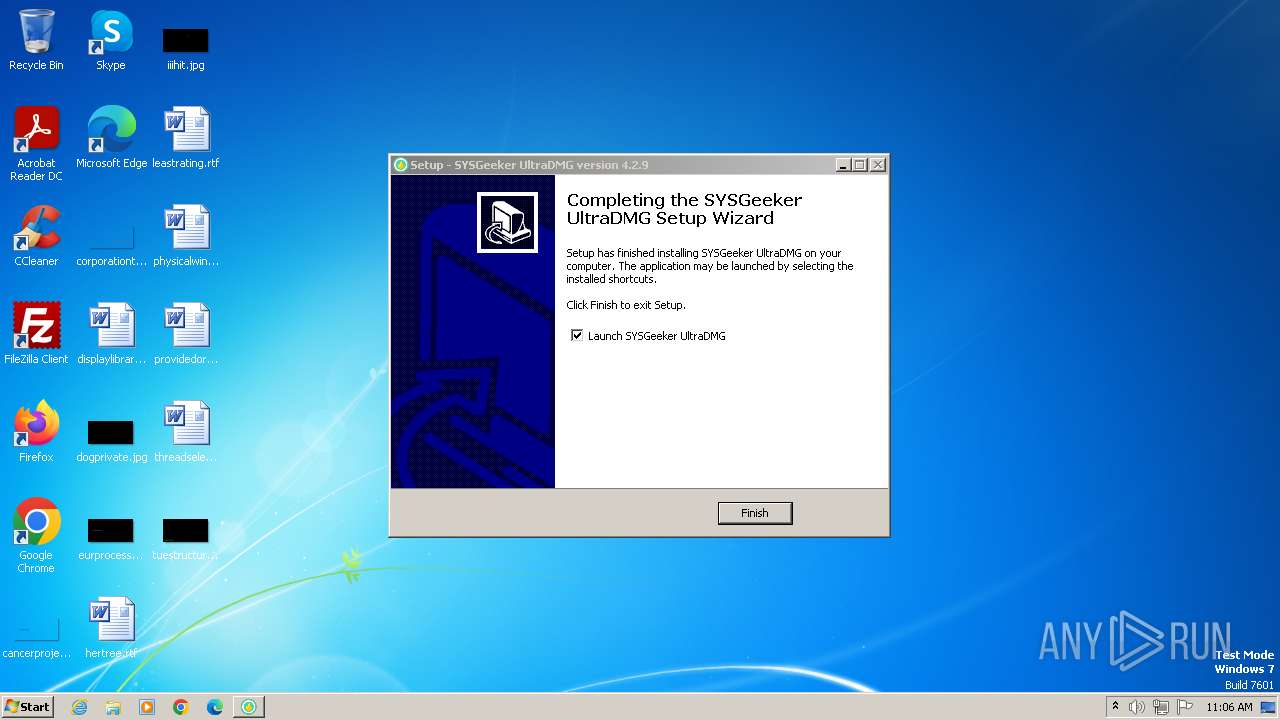Select the providedor... document icon

(x=186, y=334)
